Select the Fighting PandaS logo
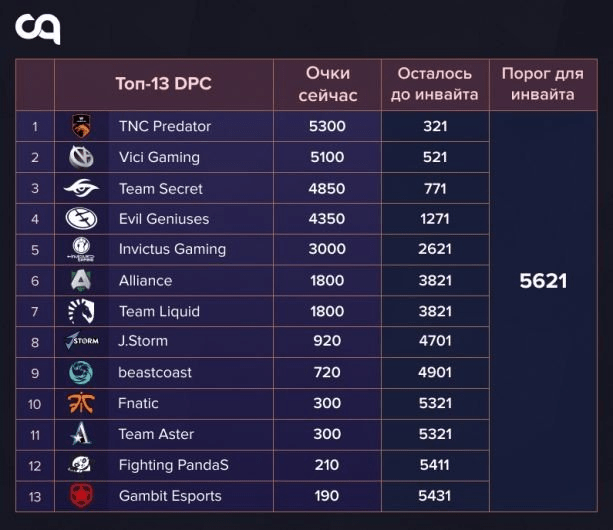This screenshot has width=613, height=530. coord(81,465)
